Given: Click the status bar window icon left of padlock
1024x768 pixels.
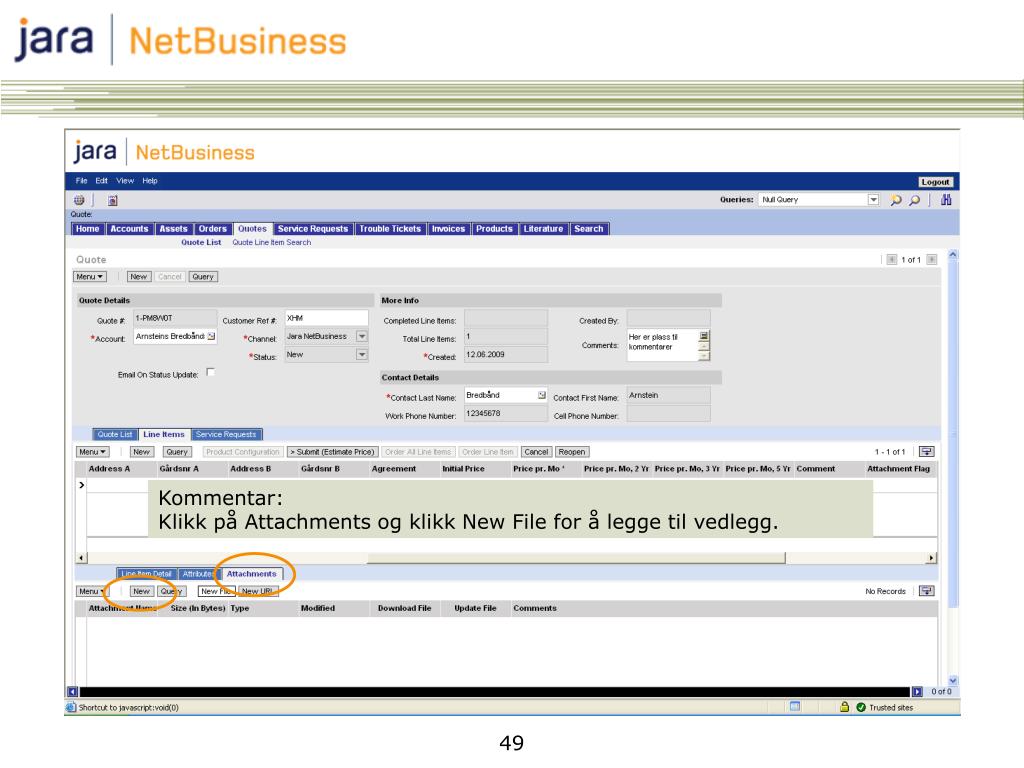Looking at the screenshot, I should pyautogui.click(x=795, y=707).
